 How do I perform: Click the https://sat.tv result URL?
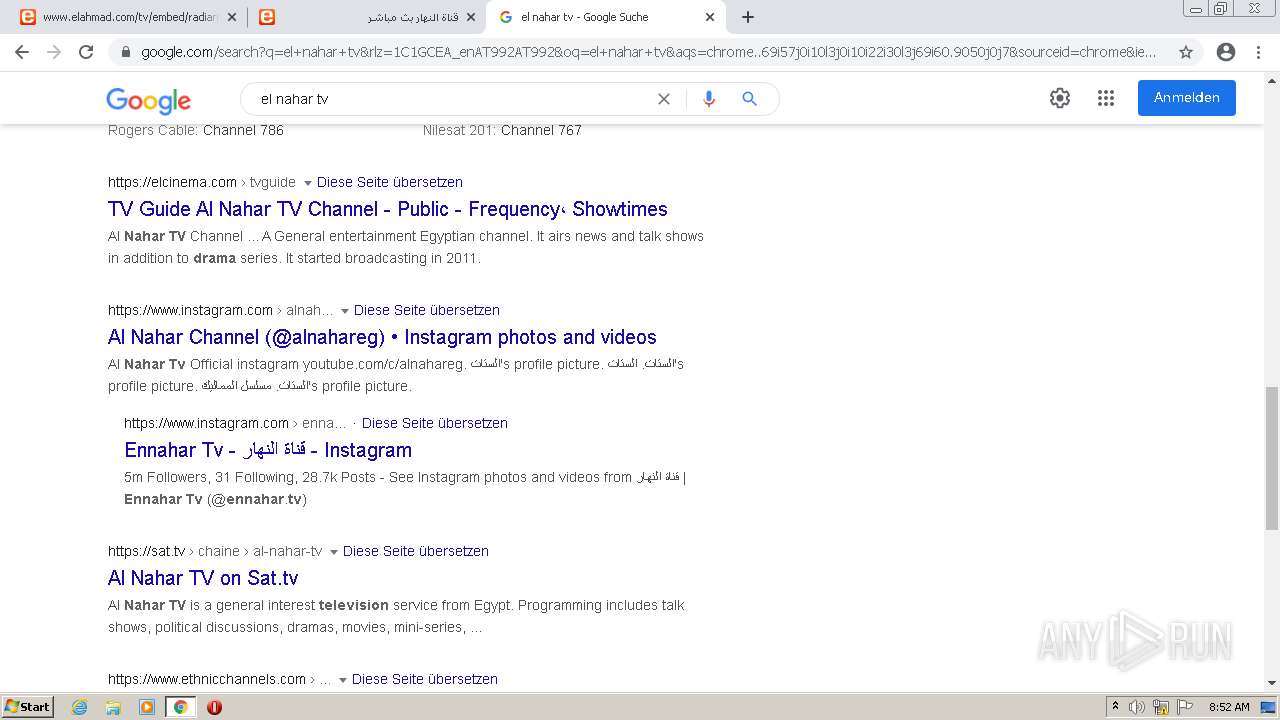coord(147,551)
